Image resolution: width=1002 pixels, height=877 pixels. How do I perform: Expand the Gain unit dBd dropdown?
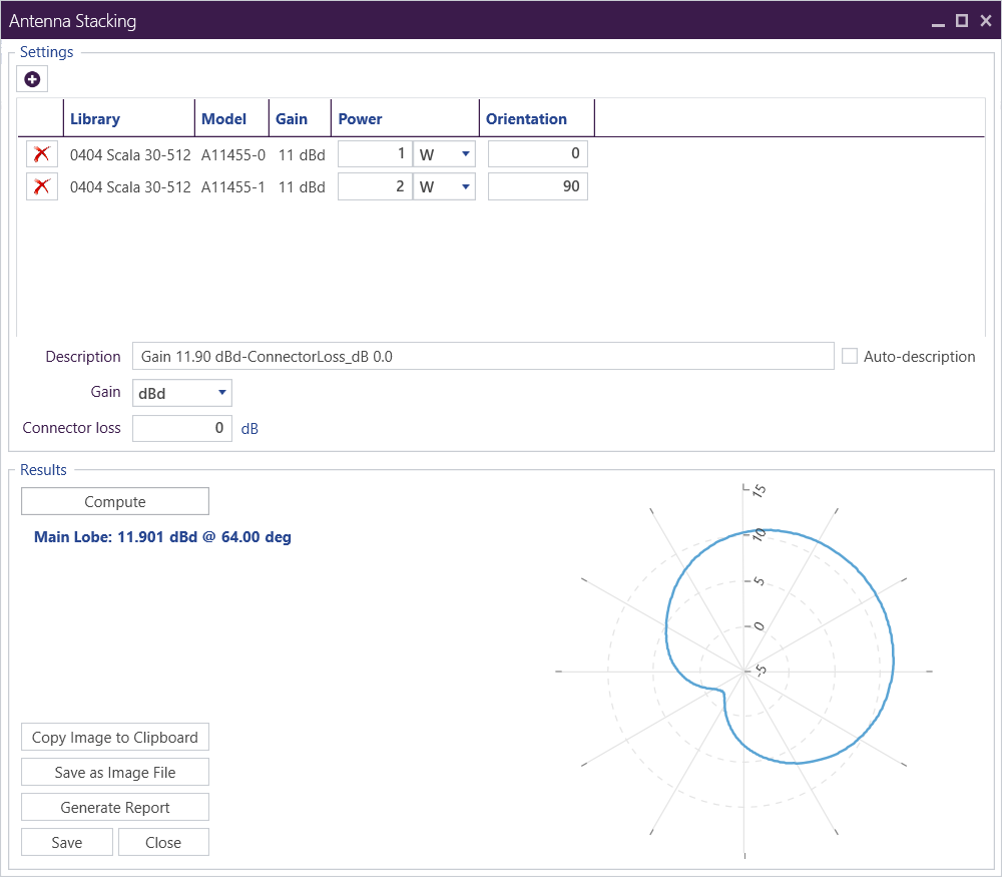[181, 393]
